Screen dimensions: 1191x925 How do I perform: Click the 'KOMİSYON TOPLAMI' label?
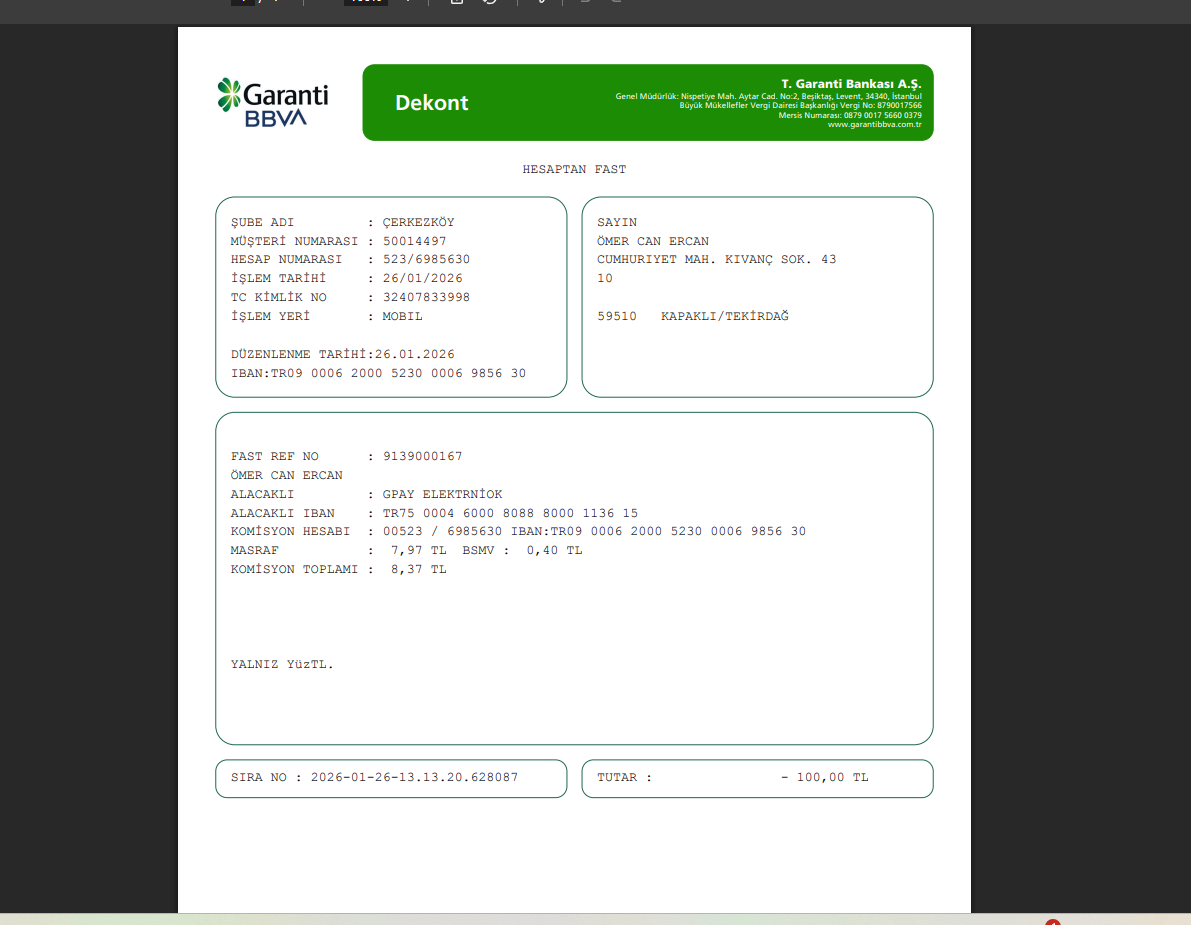tap(294, 570)
